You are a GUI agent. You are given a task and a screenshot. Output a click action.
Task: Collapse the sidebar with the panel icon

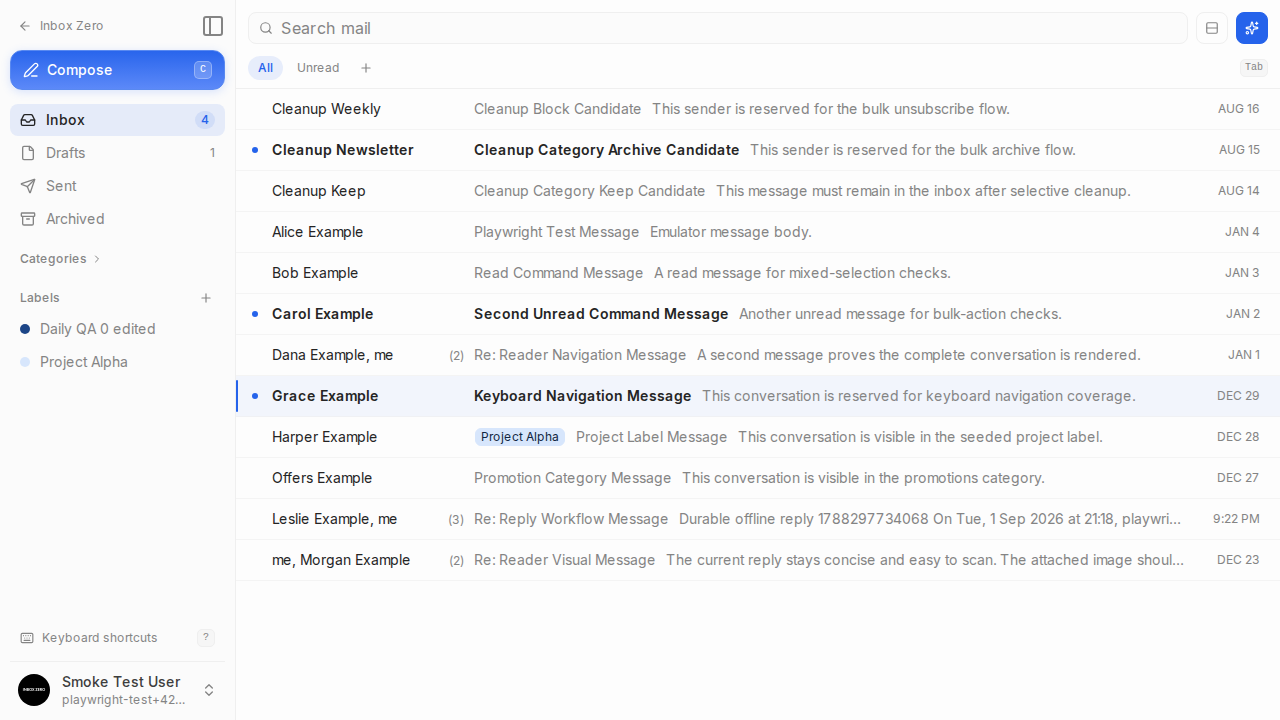[x=212, y=26]
